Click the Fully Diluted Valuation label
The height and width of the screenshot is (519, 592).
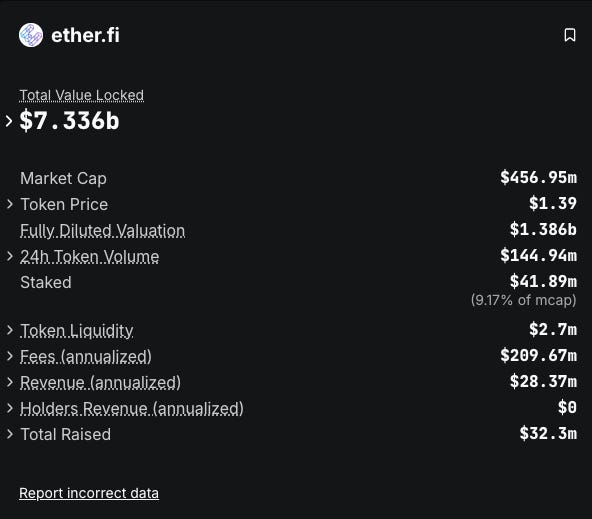(103, 231)
